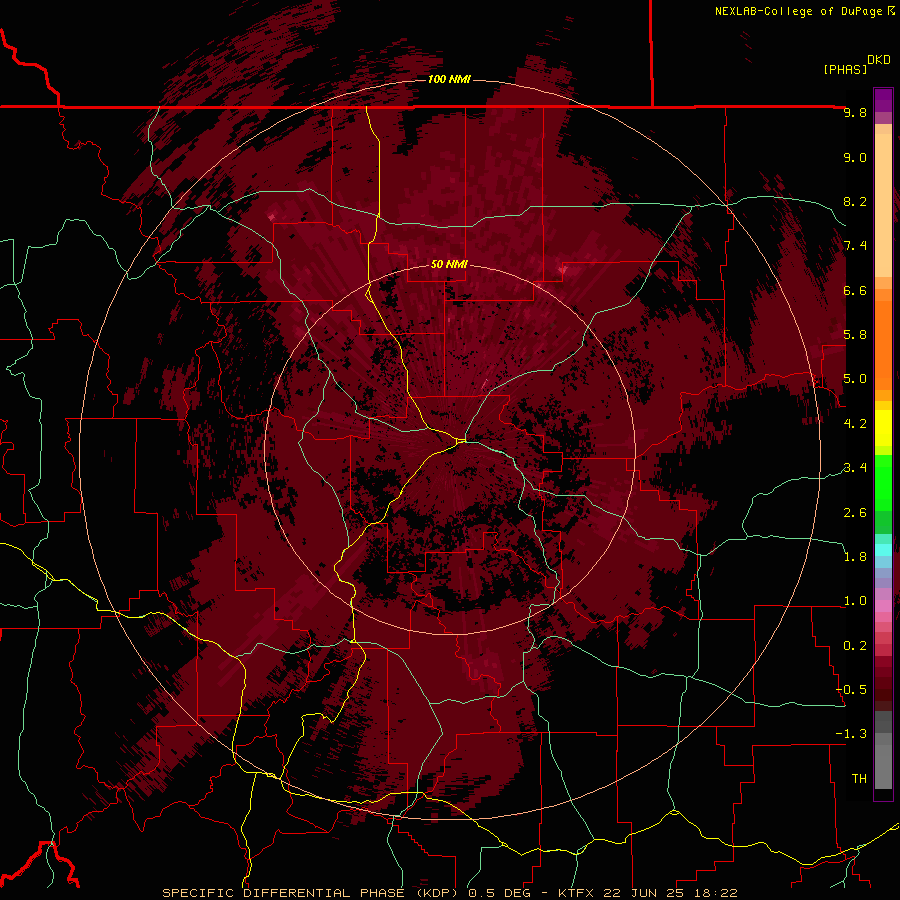Click the 1.8 value on color scale
Image resolution: width=900 pixels, height=900 pixels.
point(855,557)
